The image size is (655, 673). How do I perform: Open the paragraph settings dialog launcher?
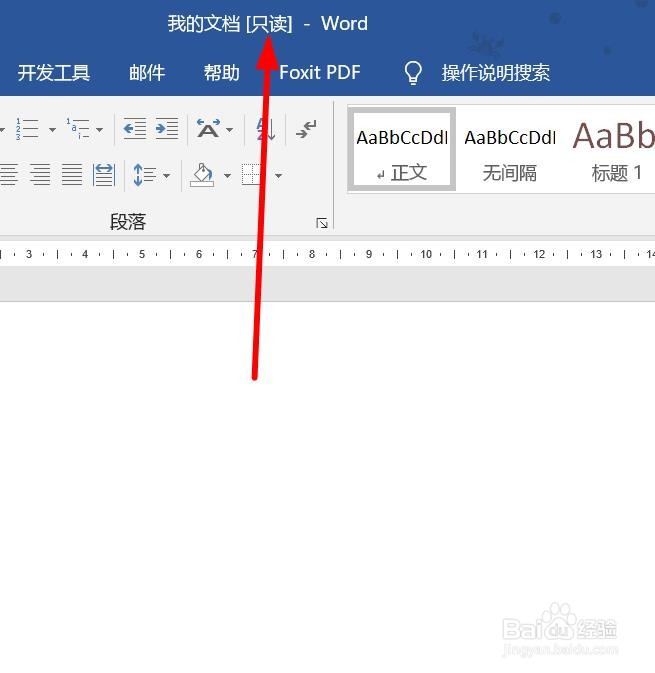(321, 223)
